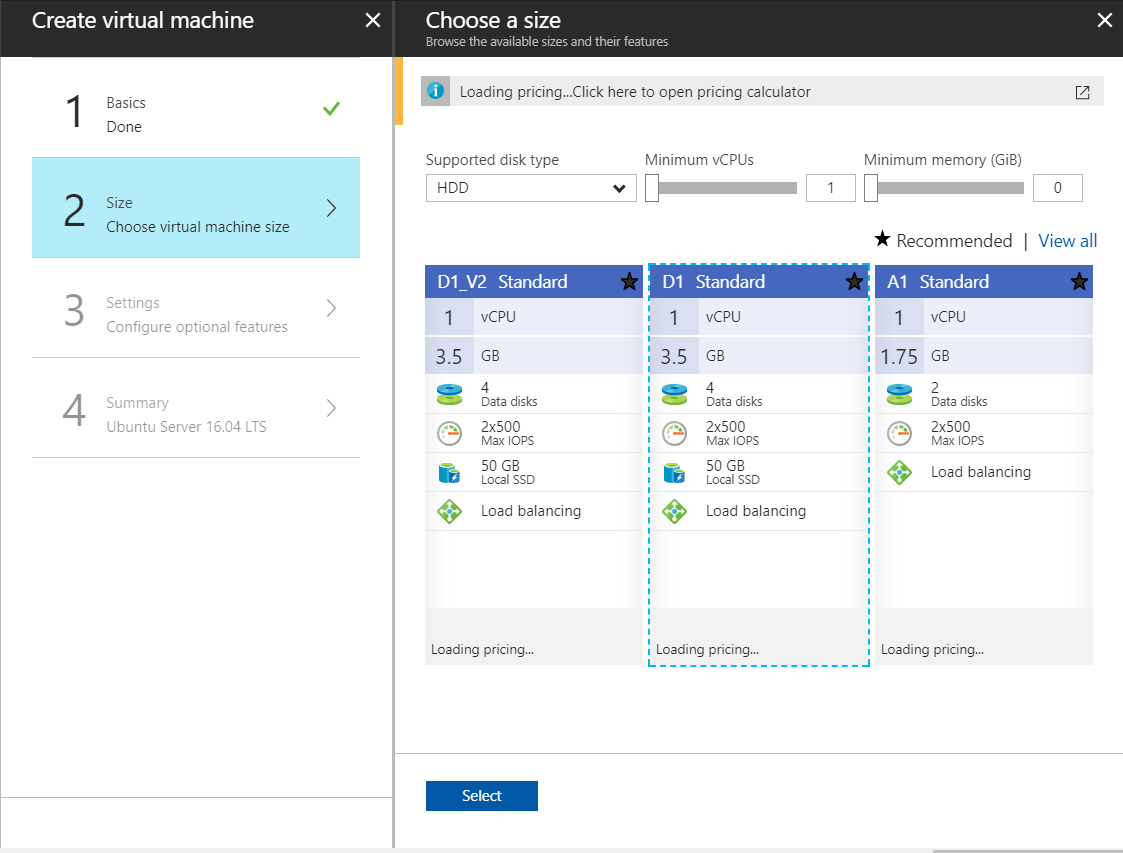
Task: Click Minimum memory slider handle
Action: pyautogui.click(x=871, y=188)
